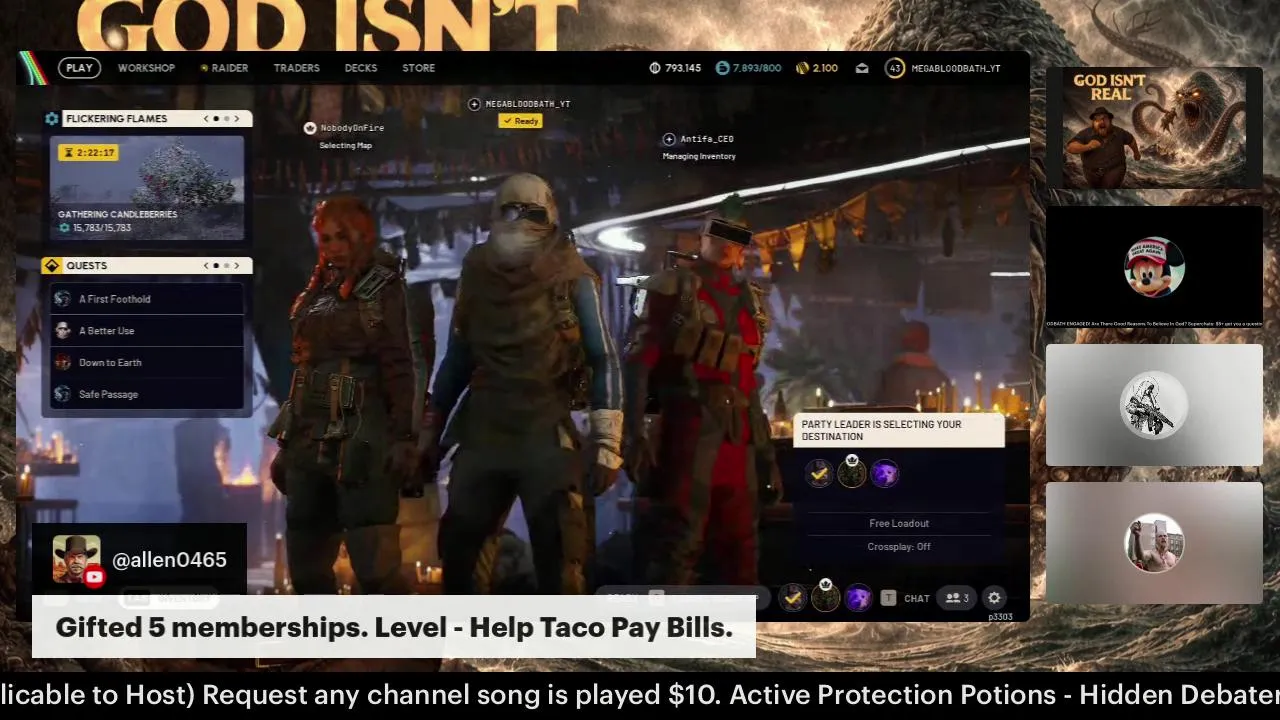1280x720 pixels.
Task: Click the gold tokens 2,100 counter
Action: pyautogui.click(x=817, y=68)
